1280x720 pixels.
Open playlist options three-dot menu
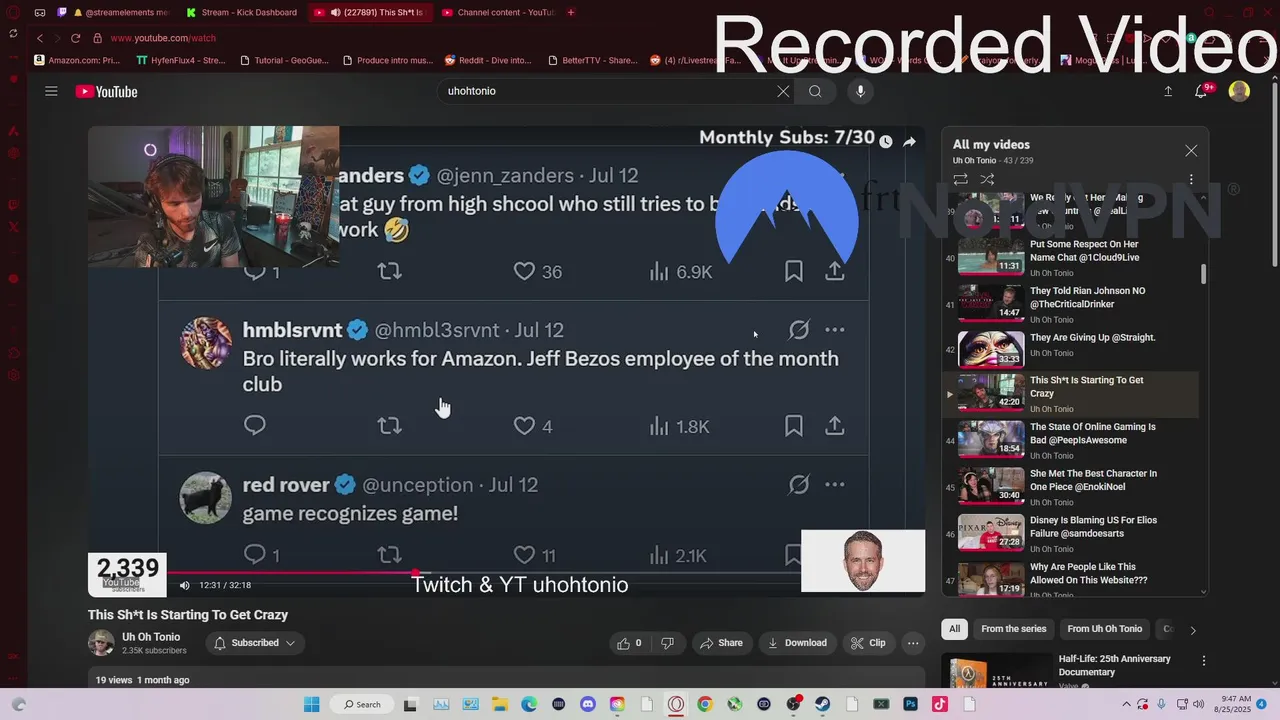point(1191,180)
